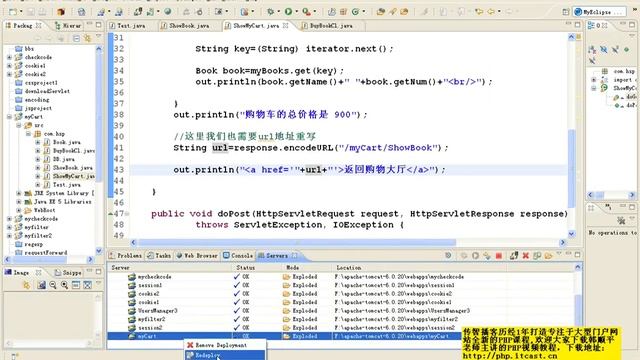Image resolution: width=640 pixels, height=360 pixels.
Task: Click the Outline view tab icon
Action: [591, 25]
